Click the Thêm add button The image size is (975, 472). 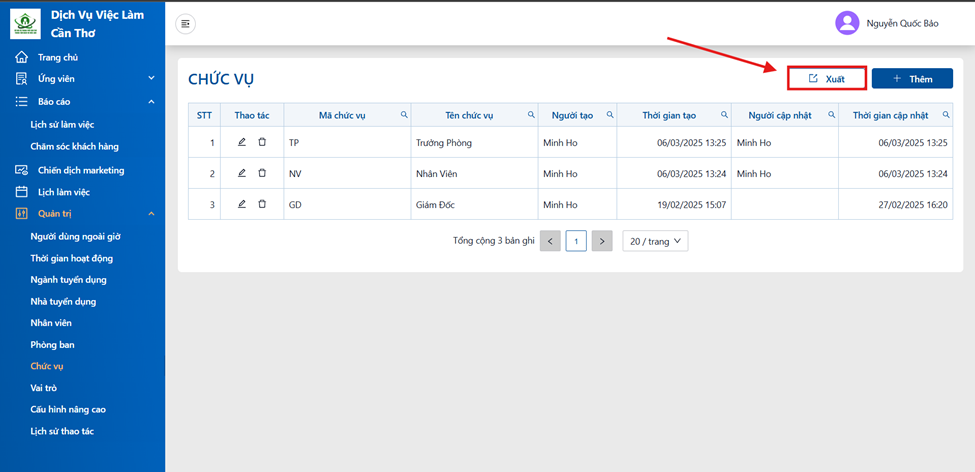912,79
